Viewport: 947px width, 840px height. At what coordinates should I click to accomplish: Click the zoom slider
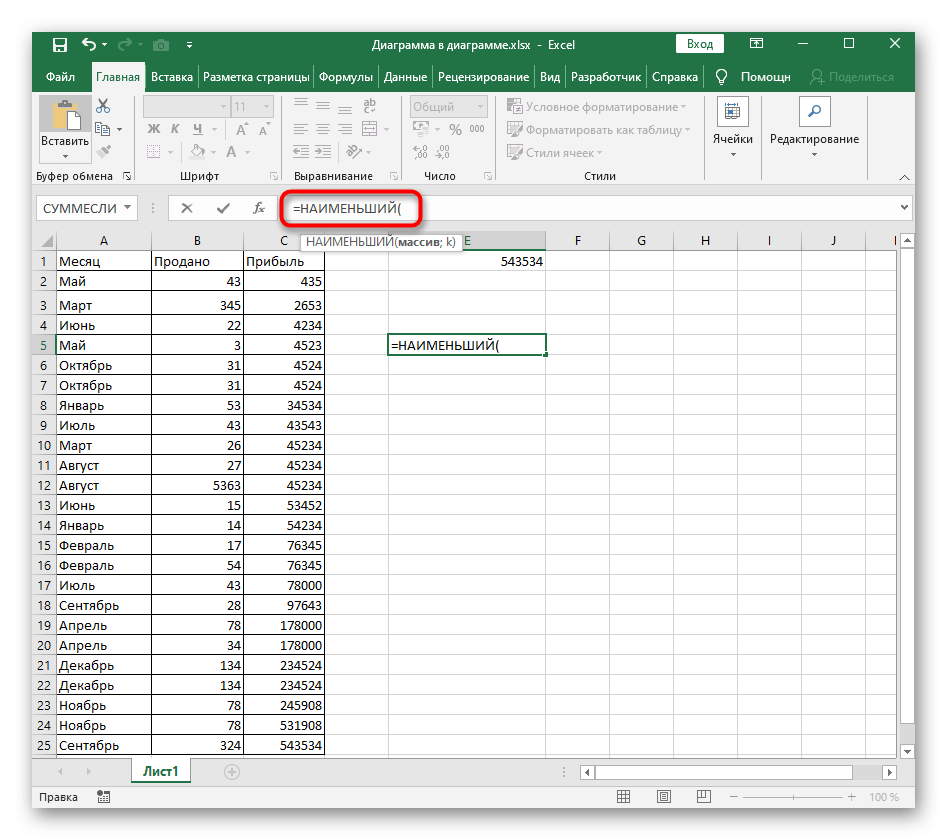[x=793, y=797]
